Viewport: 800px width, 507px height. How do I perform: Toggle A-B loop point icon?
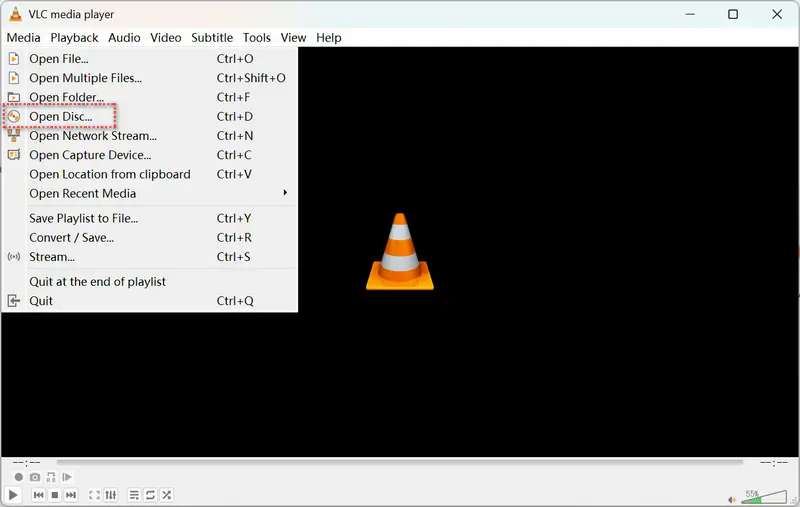tap(51, 477)
